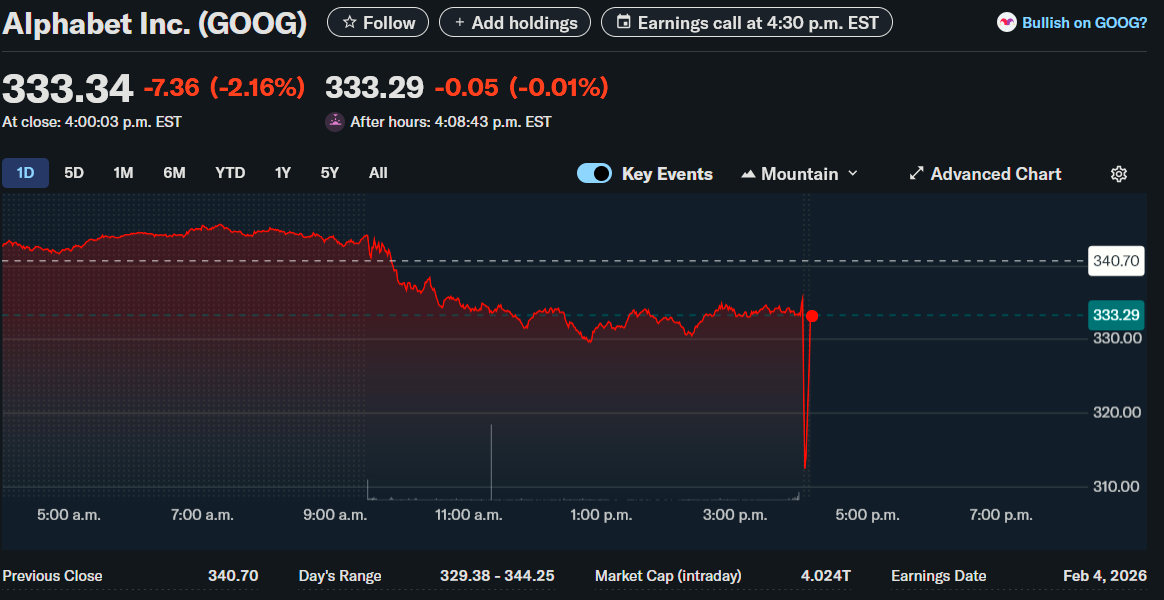
Task: Click the 3:00 p.m. time axis label
Action: point(736,515)
